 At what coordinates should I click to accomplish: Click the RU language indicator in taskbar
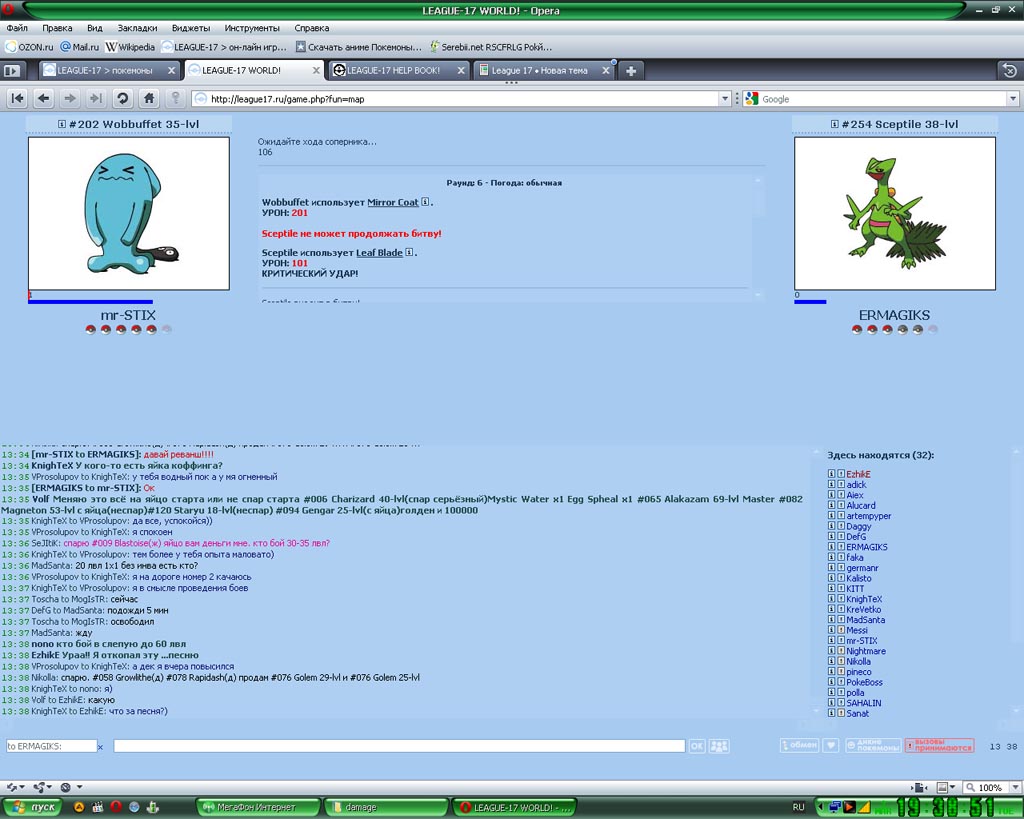(798, 807)
